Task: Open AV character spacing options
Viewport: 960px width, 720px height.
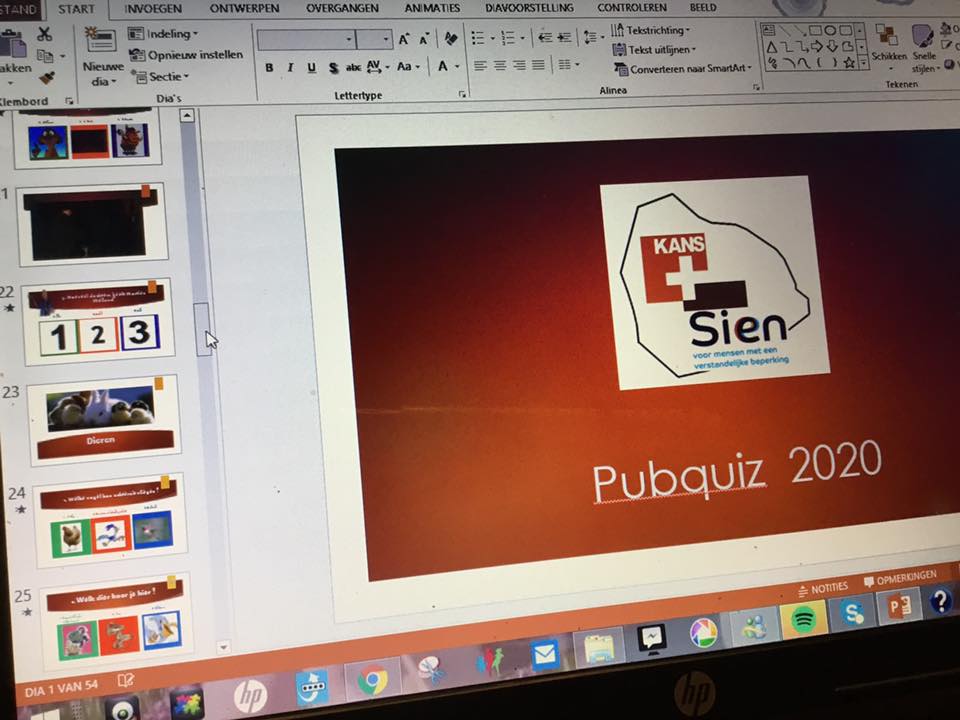Action: coord(377,67)
